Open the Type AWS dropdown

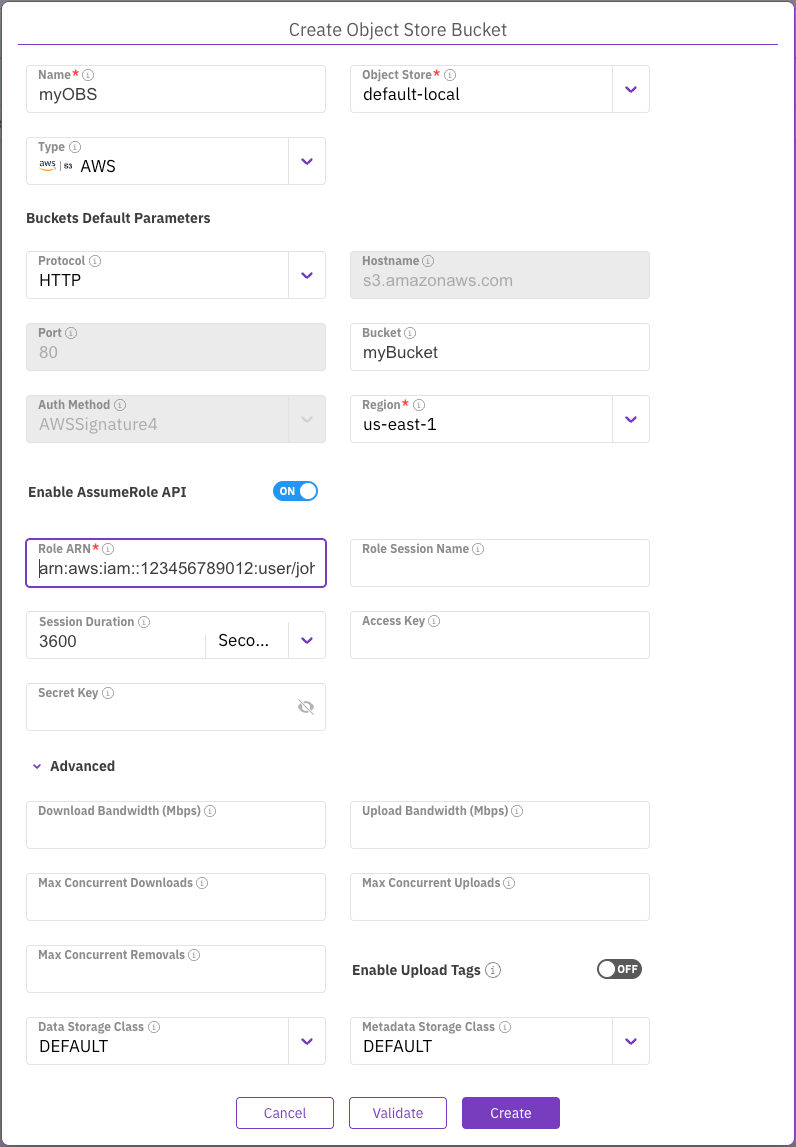click(x=307, y=161)
